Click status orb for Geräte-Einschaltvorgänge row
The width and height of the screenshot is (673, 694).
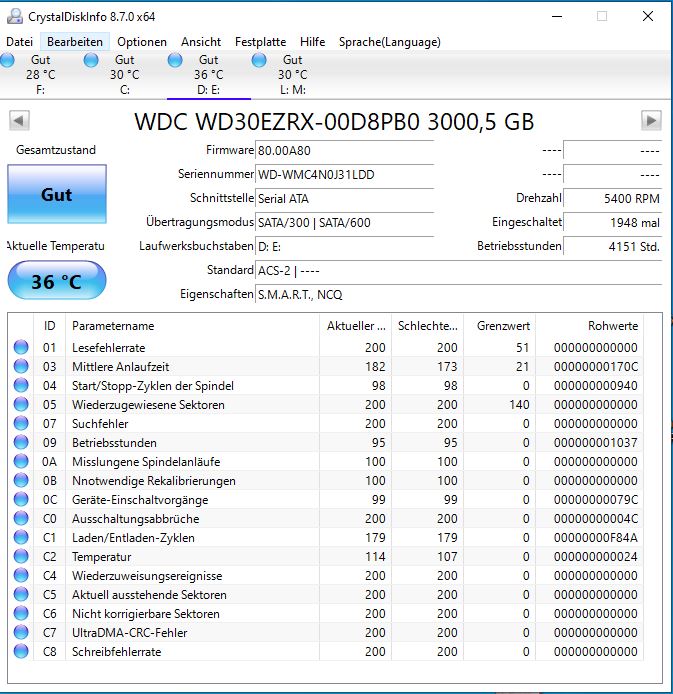tap(21, 499)
